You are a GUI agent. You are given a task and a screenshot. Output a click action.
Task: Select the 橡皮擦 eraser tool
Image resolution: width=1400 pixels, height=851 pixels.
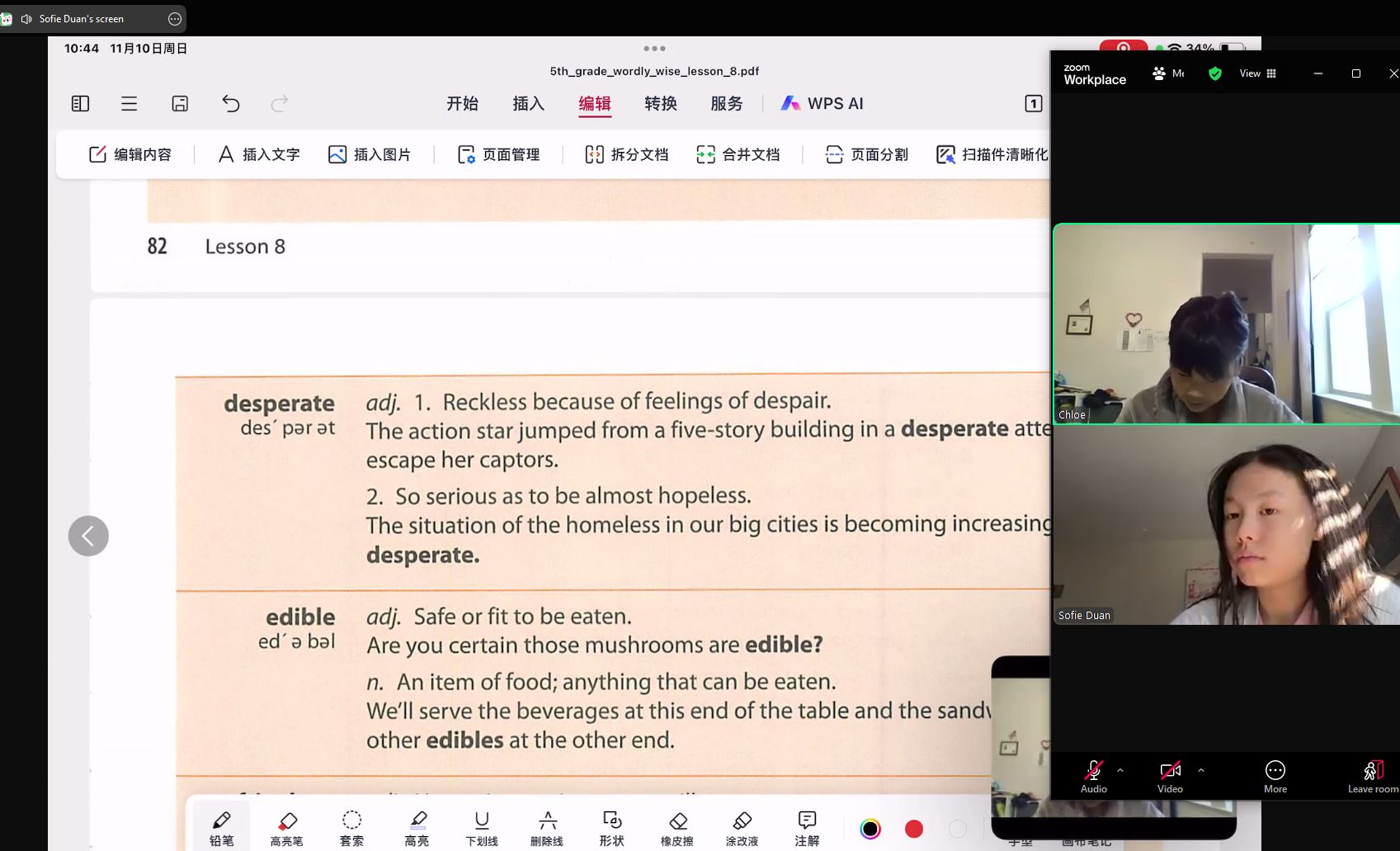tap(677, 828)
